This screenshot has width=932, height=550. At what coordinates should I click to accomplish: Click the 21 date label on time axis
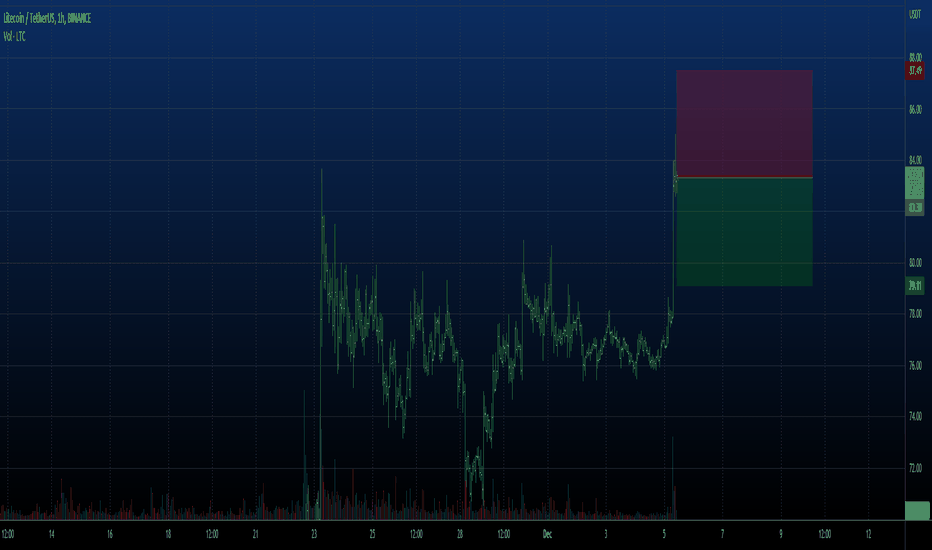[255, 535]
